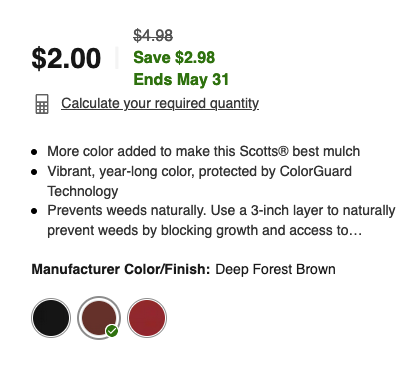Click the ellipsis ending the weeds description
The image size is (414, 369).
click(356, 231)
